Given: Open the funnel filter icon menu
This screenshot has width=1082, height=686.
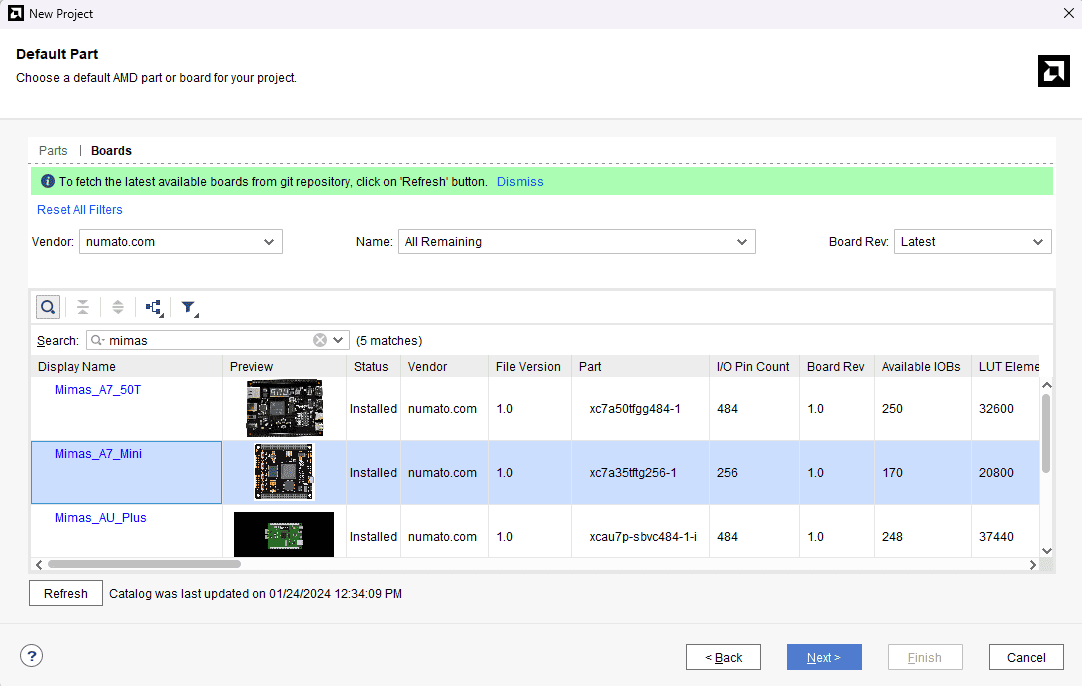Looking at the screenshot, I should pos(189,307).
